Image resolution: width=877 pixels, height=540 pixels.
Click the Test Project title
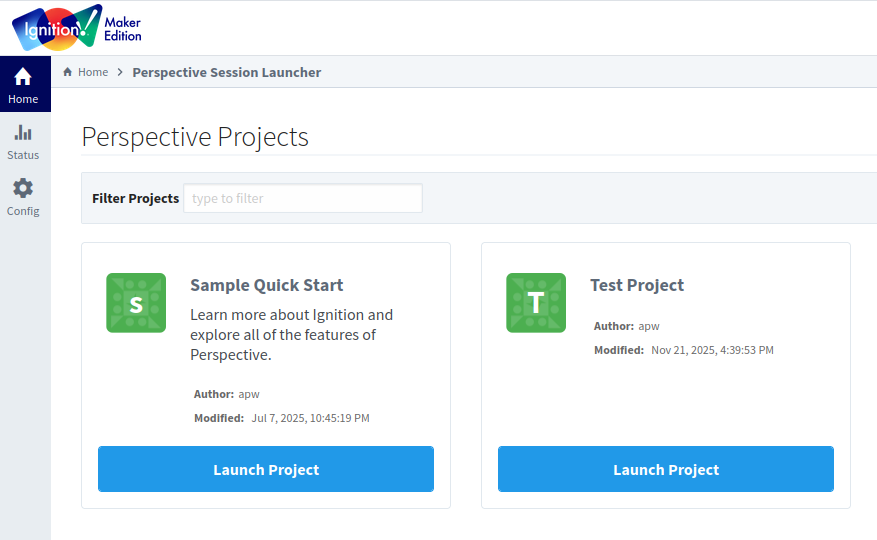637,285
